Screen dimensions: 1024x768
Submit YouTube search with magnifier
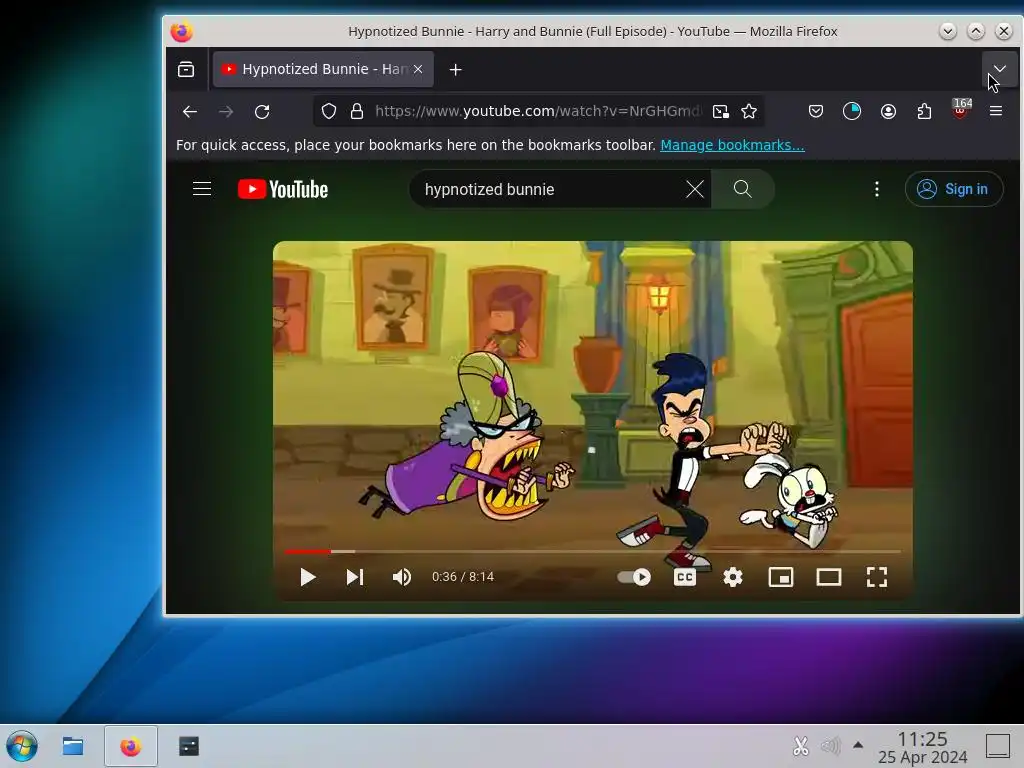pyautogui.click(x=743, y=189)
